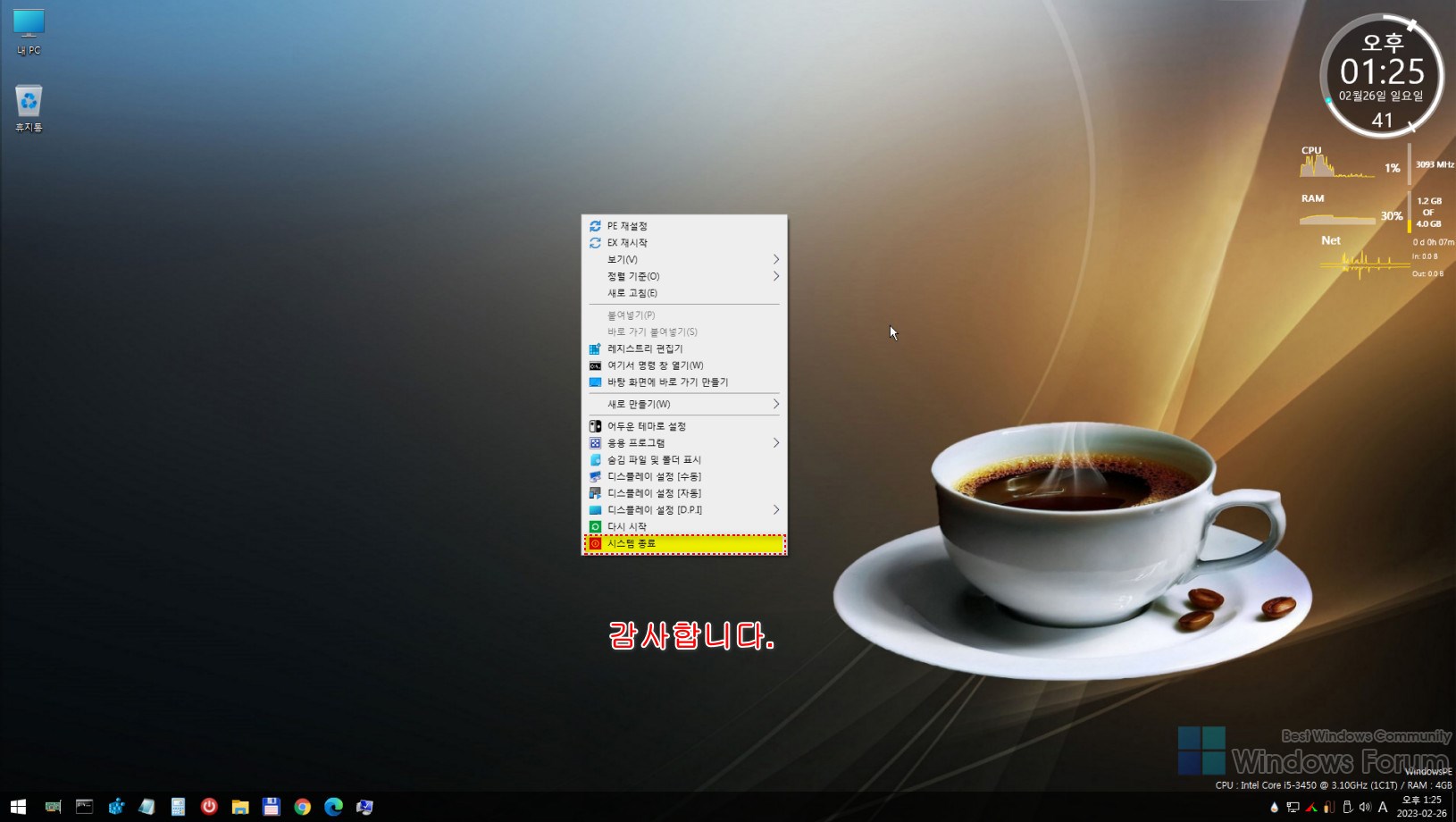Toggle the IME 'A' input indicator
Viewport: 1456px width, 822px height.
coord(1383,807)
